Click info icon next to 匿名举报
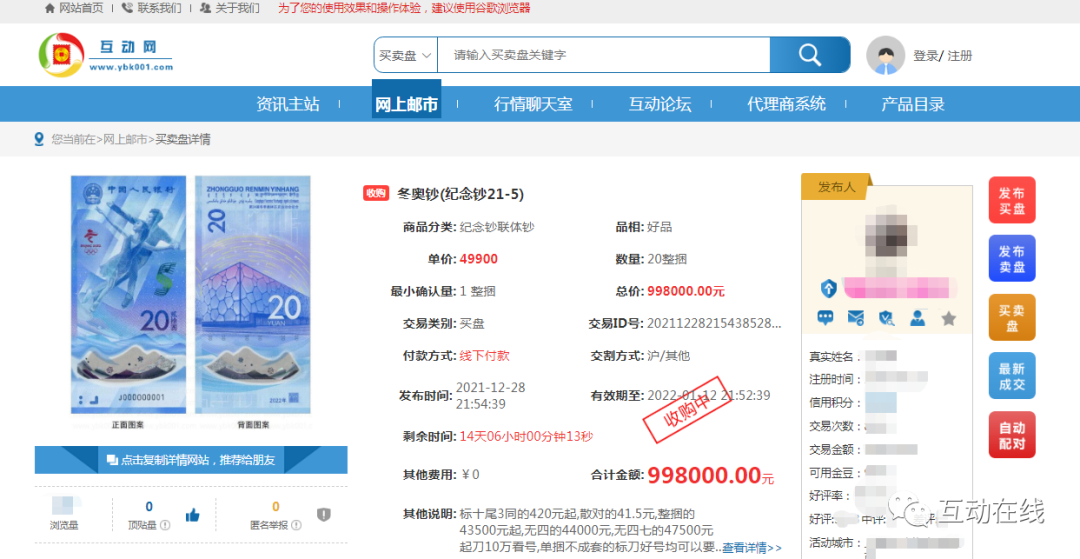 (x=296, y=525)
